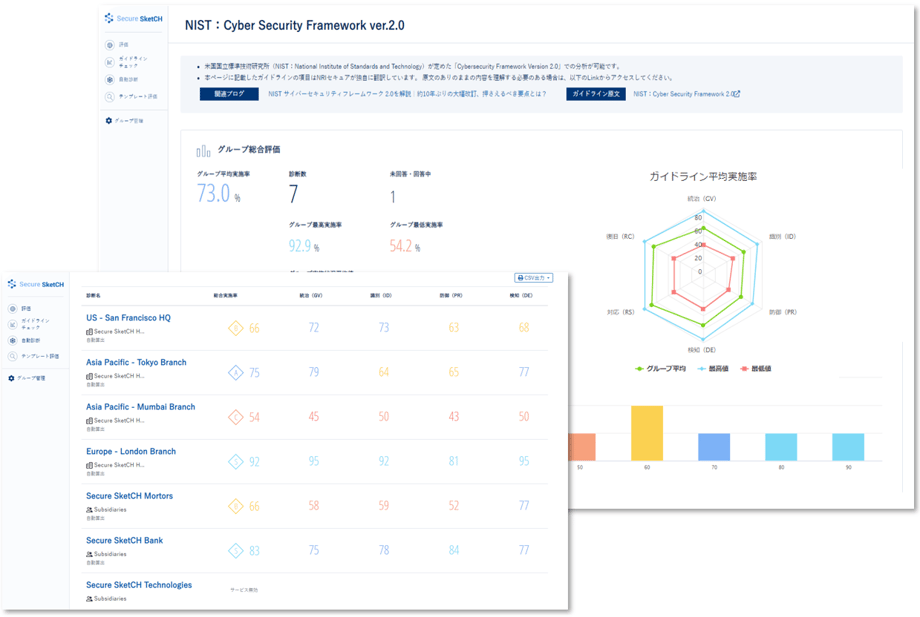920x617 pixels.
Task: Click the S rank badge for Secure SketCH Bank
Action: tap(236, 551)
